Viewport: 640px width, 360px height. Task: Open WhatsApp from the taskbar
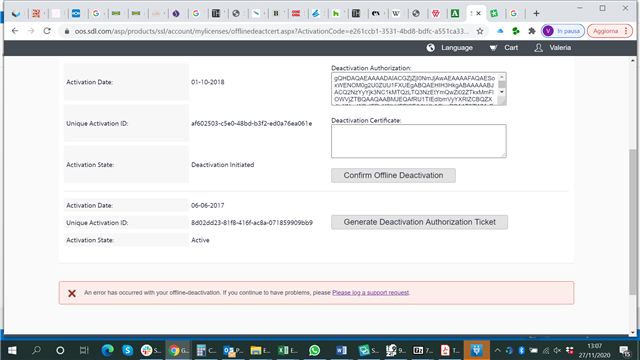pyautogui.click(x=314, y=350)
